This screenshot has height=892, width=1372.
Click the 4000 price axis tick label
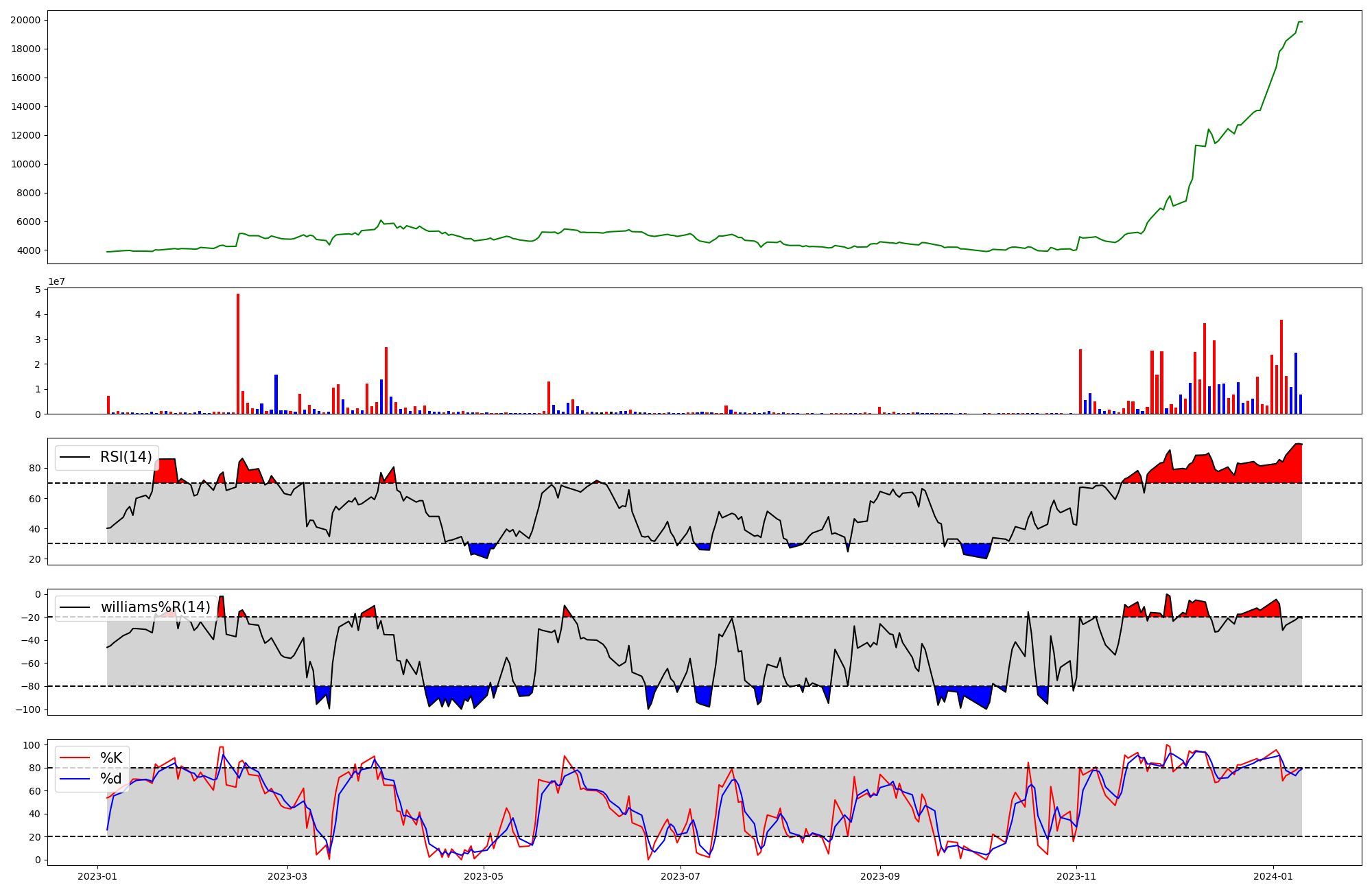tap(28, 250)
